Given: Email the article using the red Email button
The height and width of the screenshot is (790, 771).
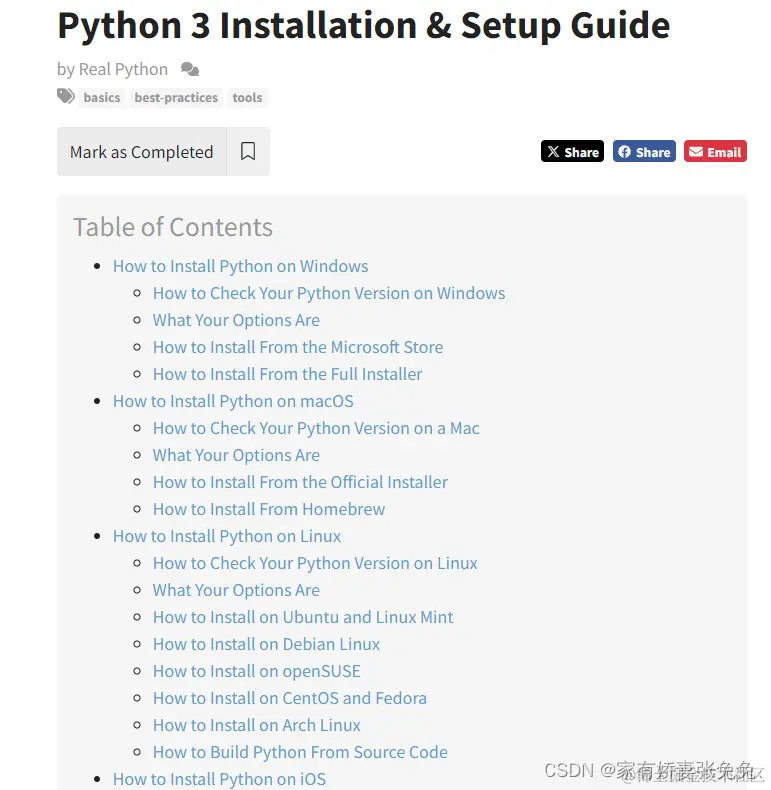Looking at the screenshot, I should (715, 151).
